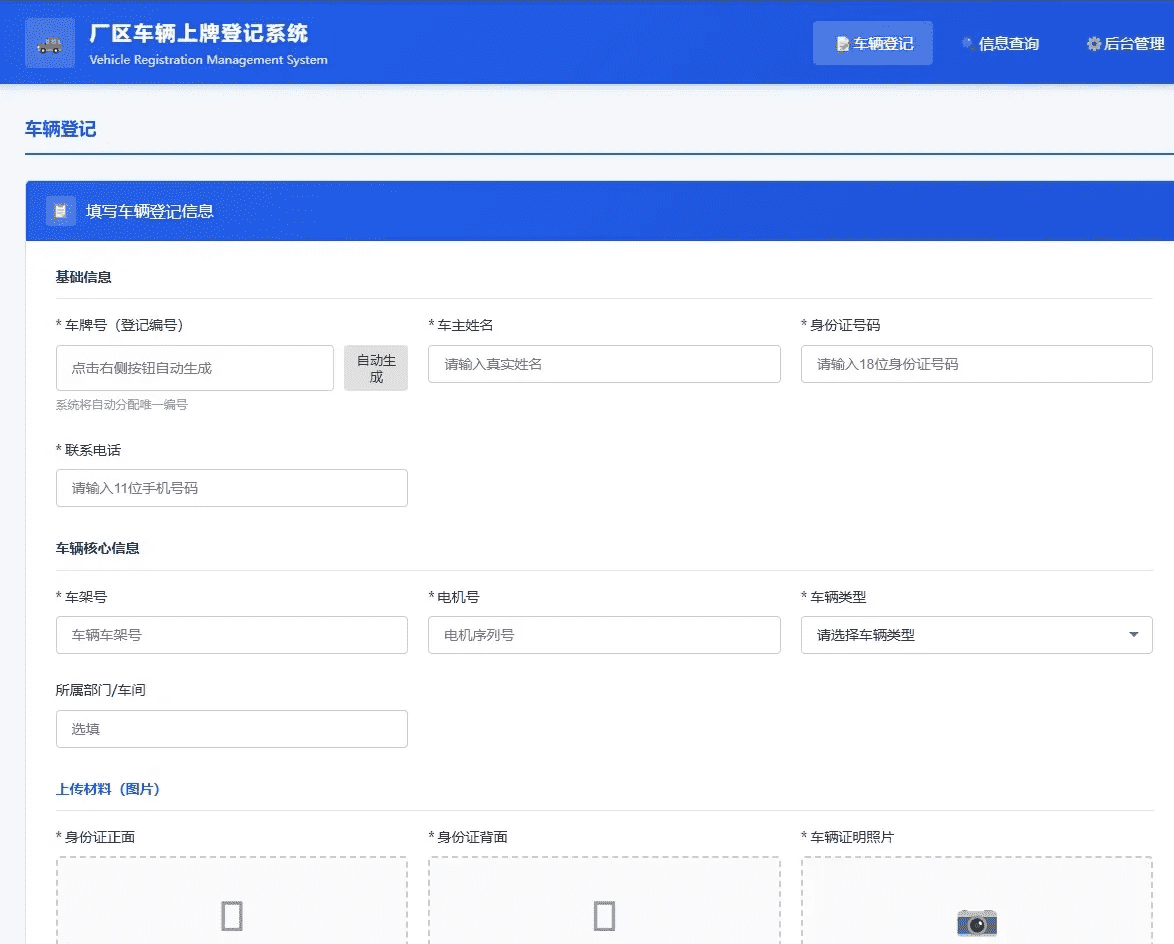Screen dimensions: 1174x944
Task: Select the 车辆登记 navigation tab
Action: pos(873,43)
